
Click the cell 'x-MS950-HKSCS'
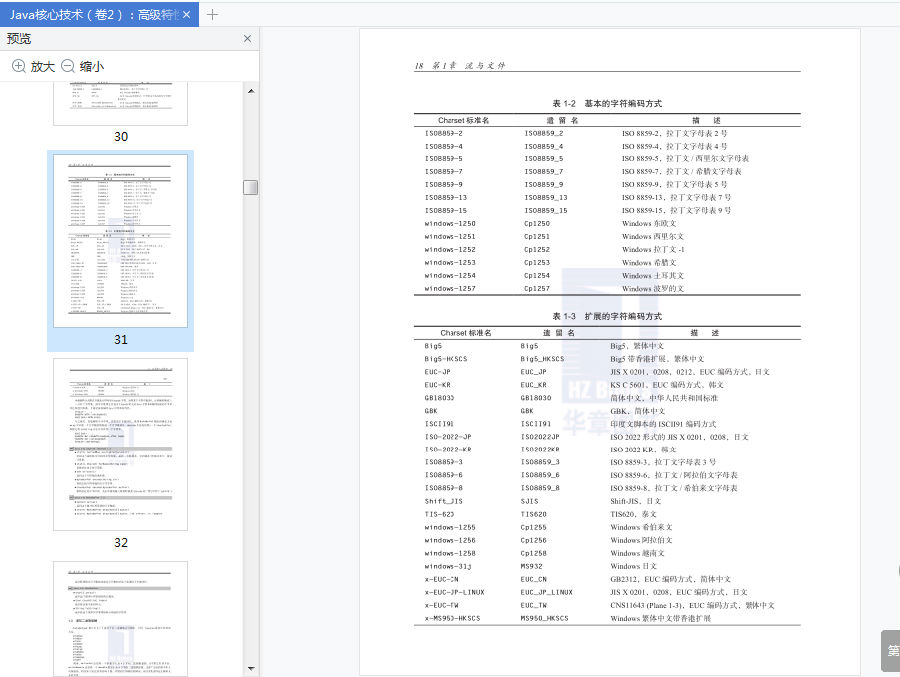coord(452,618)
